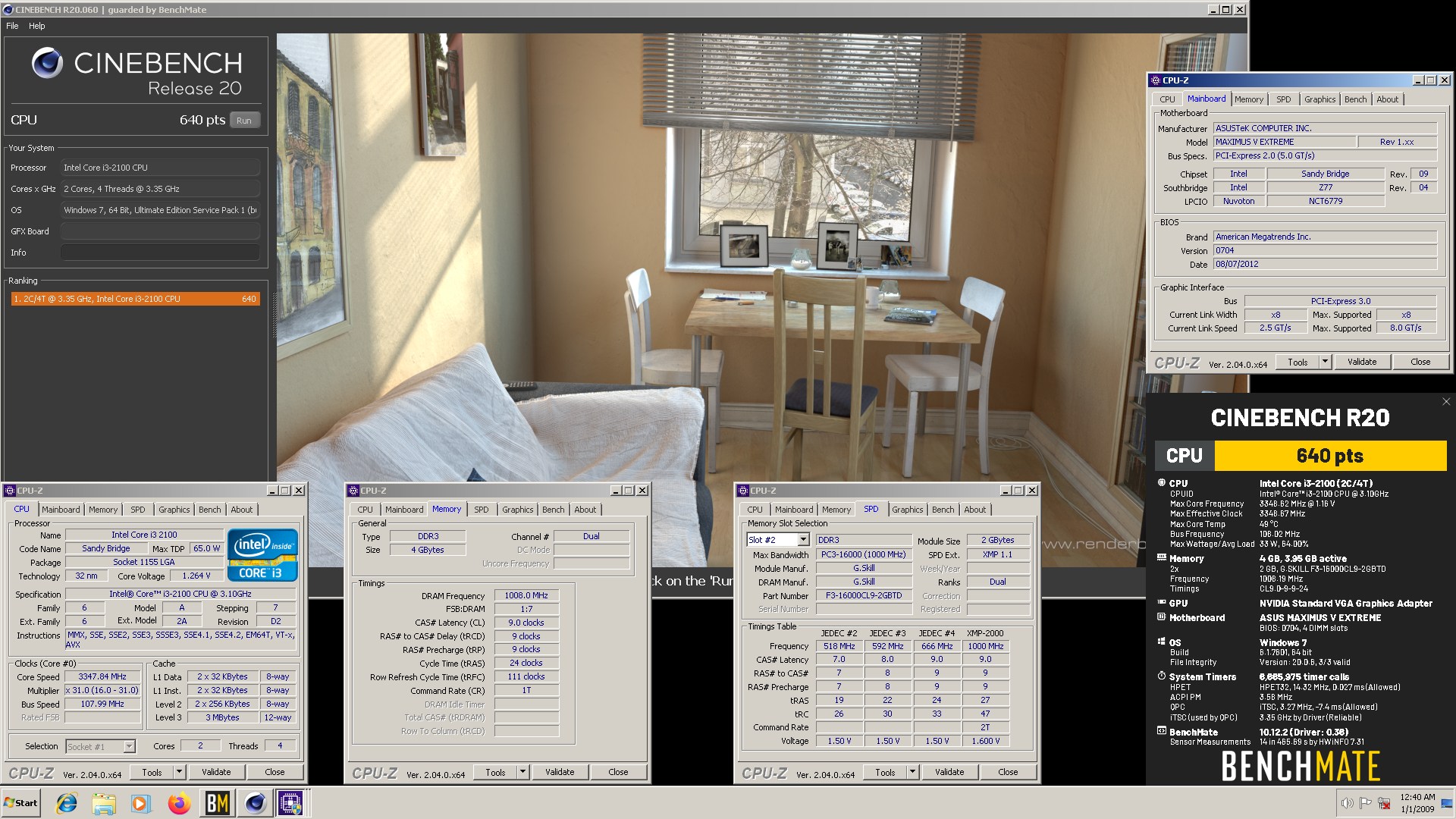1456x819 pixels.
Task: Open the About tab in the CPU-Z CPU window
Action: tap(242, 510)
